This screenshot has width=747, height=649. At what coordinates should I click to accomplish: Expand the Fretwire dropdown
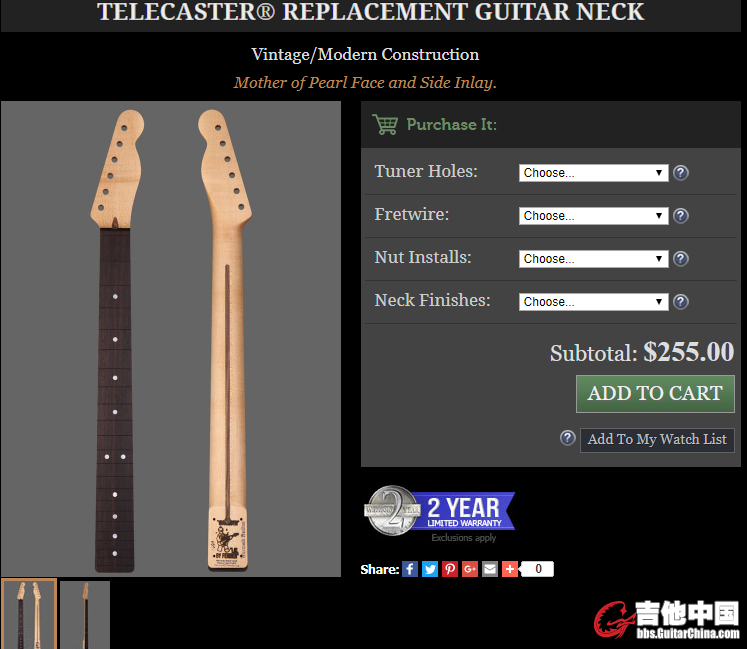tap(594, 216)
